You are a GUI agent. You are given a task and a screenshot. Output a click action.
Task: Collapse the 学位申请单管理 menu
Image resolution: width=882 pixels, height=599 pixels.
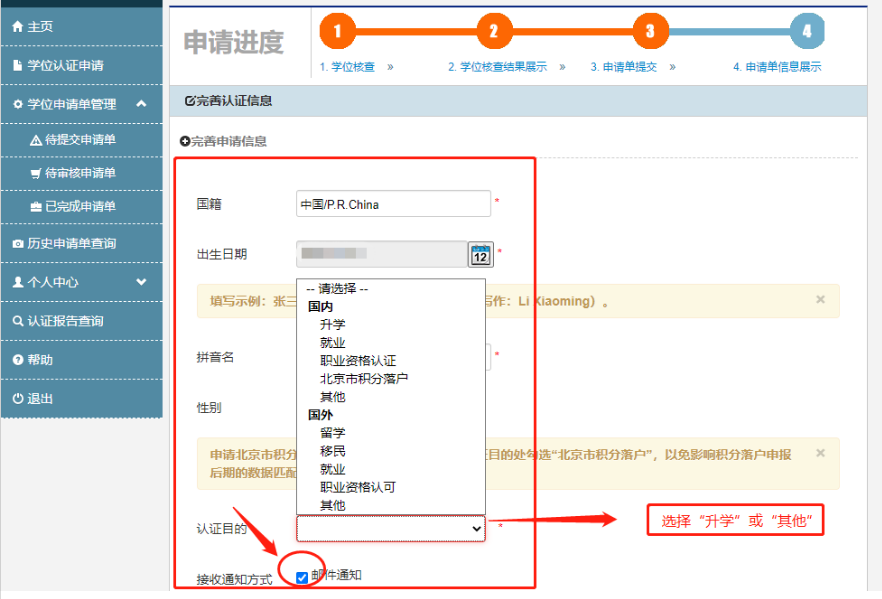(141, 104)
